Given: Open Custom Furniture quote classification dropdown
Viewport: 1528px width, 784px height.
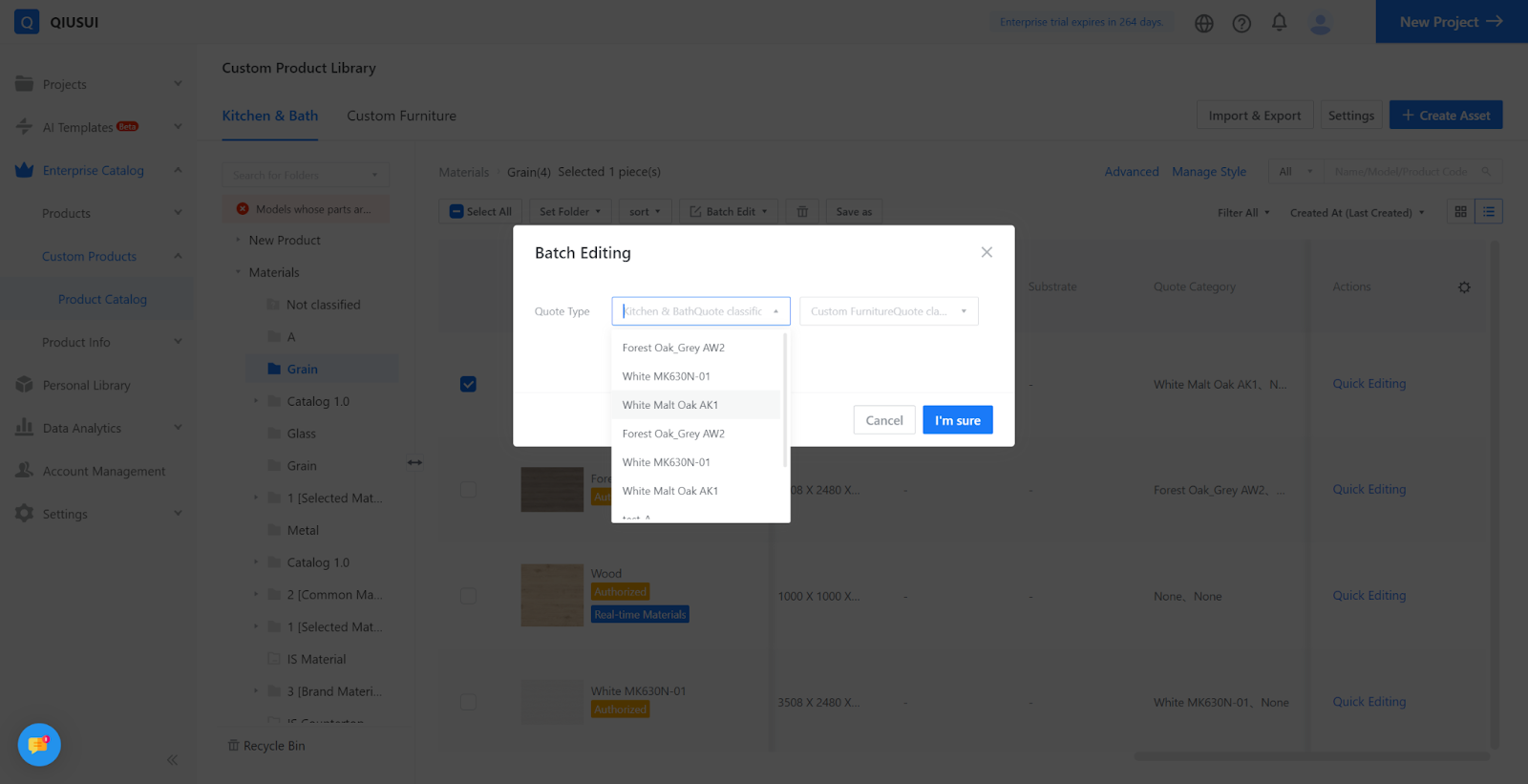Looking at the screenshot, I should pos(888,311).
